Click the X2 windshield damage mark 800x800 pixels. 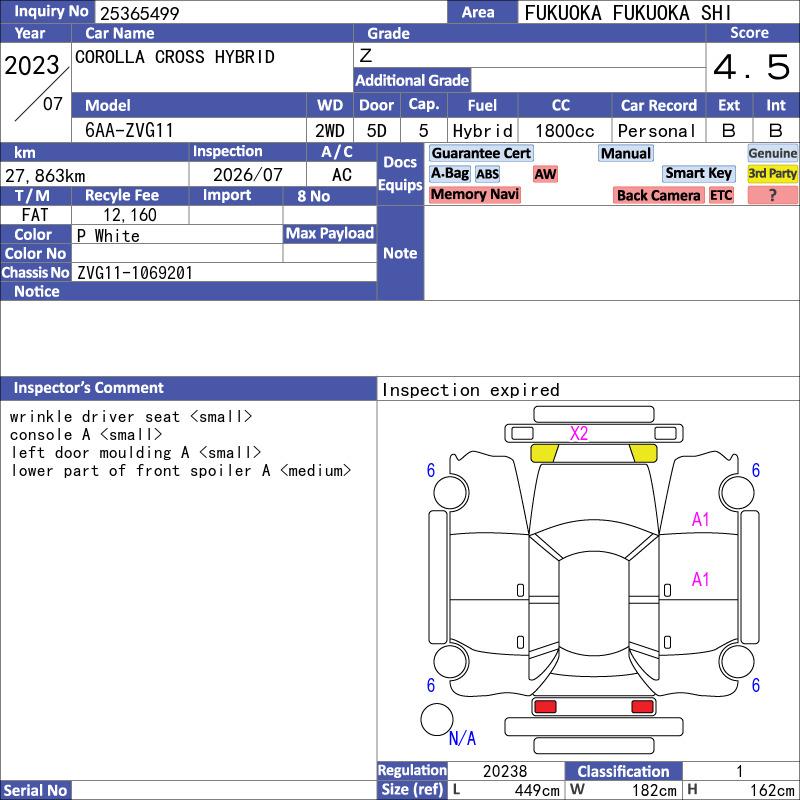[x=579, y=433]
